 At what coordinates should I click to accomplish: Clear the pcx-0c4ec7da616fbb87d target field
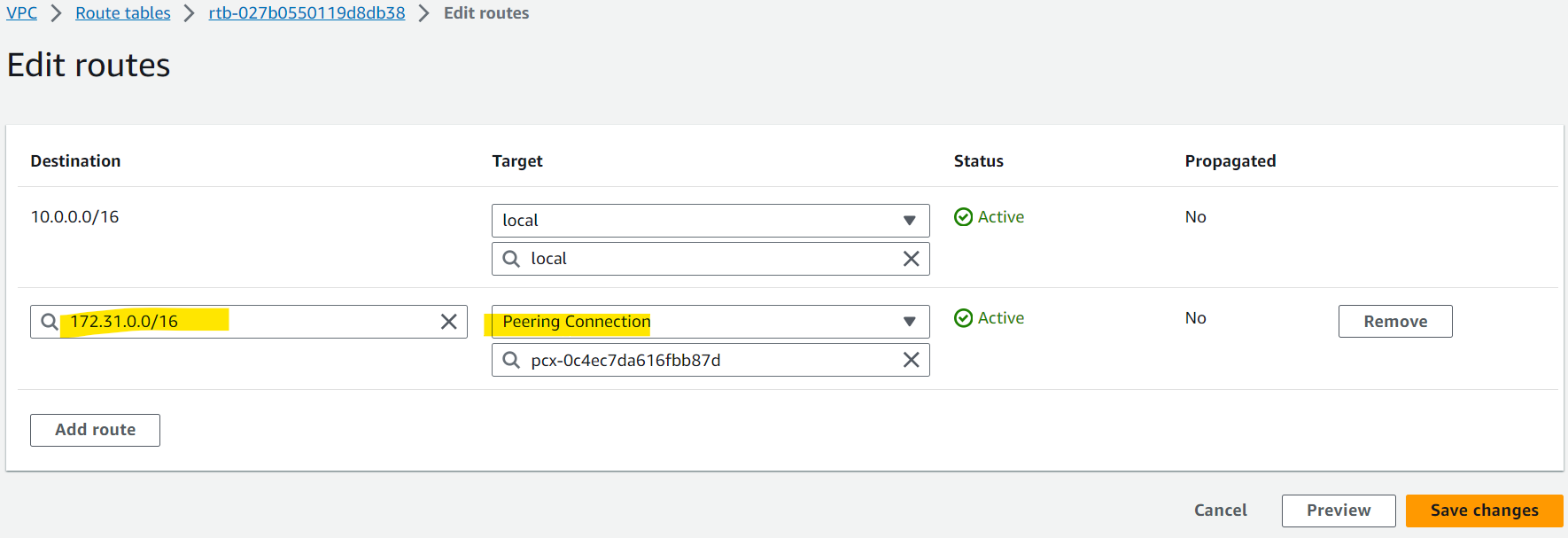tap(911, 360)
